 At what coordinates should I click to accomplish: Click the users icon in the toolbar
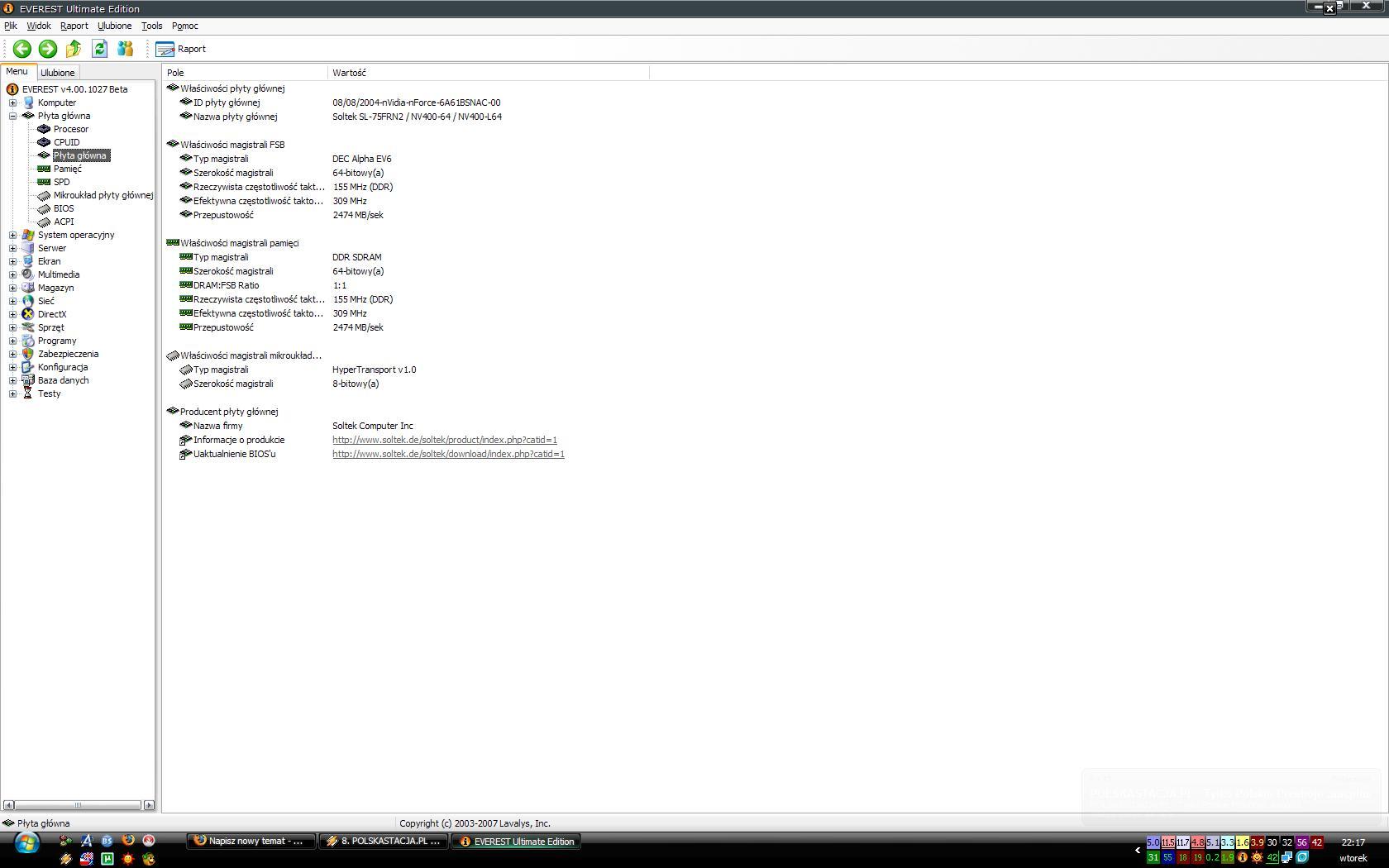[125, 49]
